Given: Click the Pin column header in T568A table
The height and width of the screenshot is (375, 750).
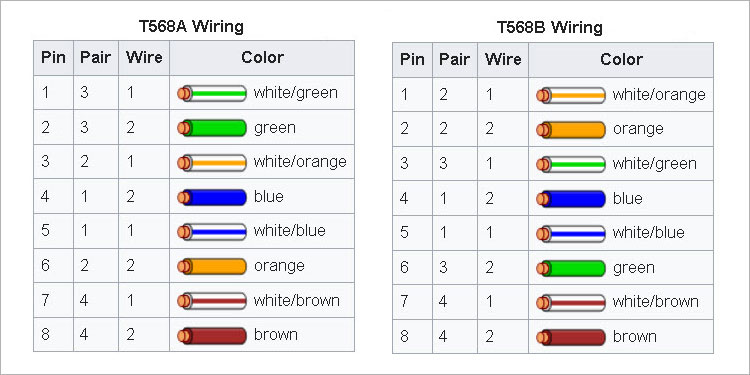Looking at the screenshot, I should pyautogui.click(x=54, y=58).
